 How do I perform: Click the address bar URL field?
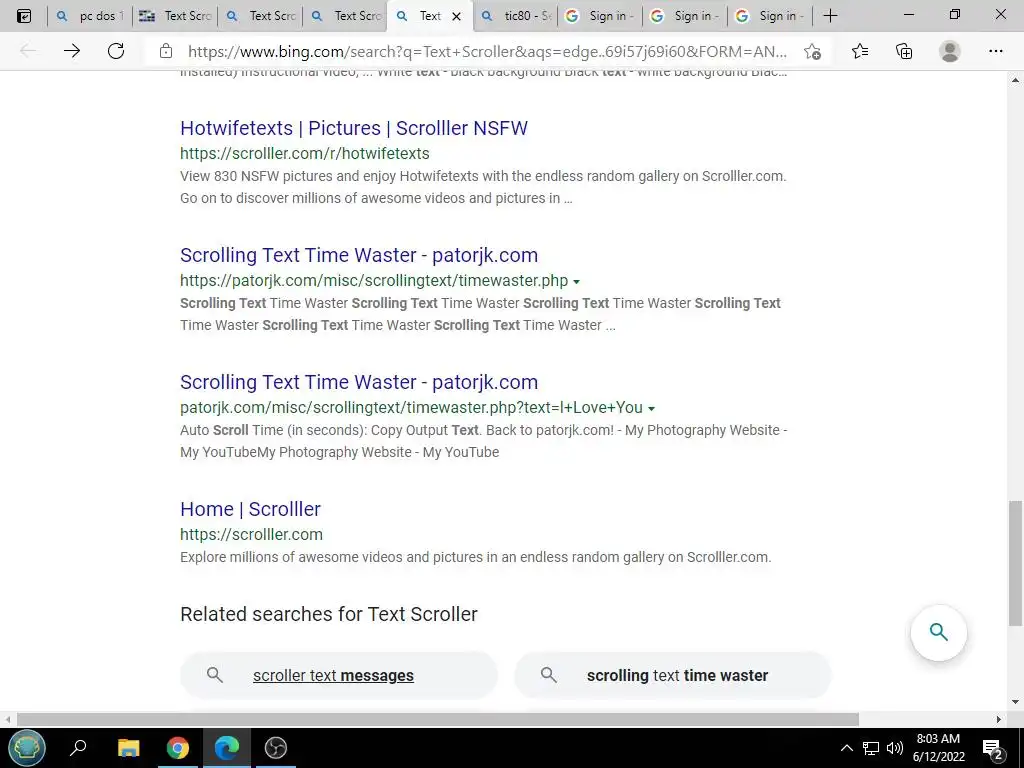(487, 51)
